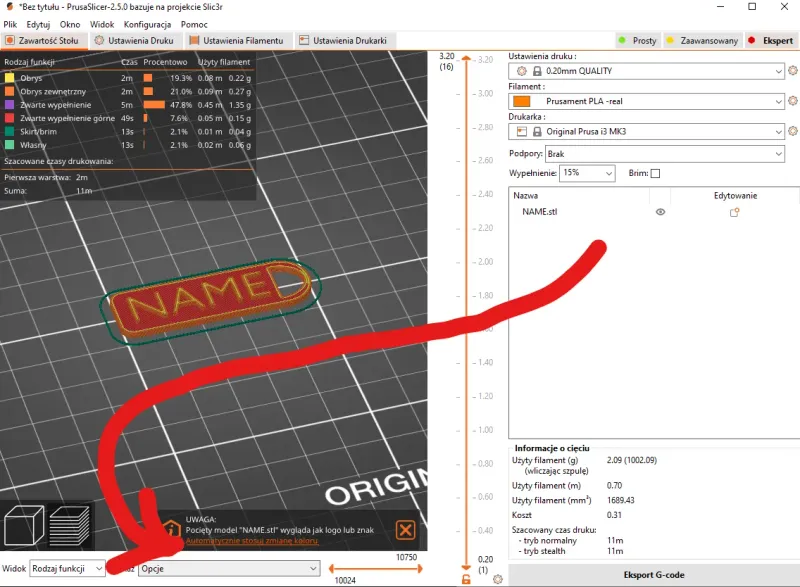Click the Pierwsza warstwa time 2m

pyautogui.click(x=82, y=177)
